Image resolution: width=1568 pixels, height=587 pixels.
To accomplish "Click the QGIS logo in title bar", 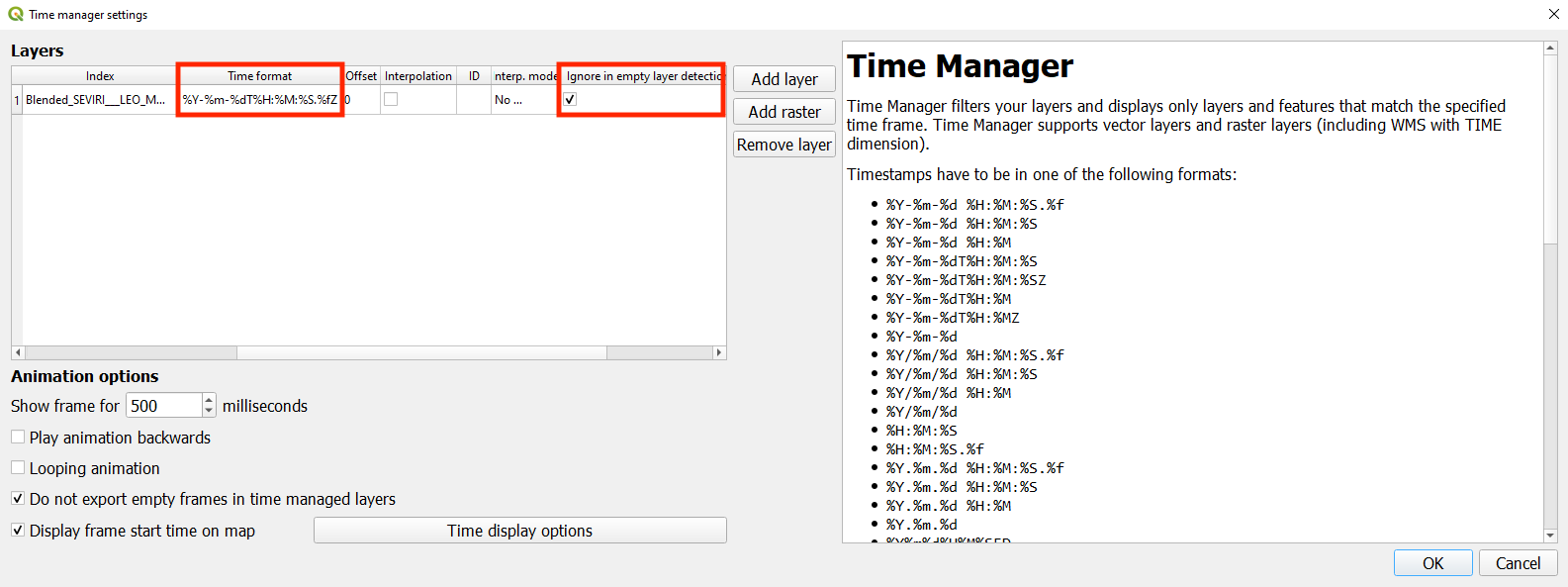I will (x=15, y=14).
